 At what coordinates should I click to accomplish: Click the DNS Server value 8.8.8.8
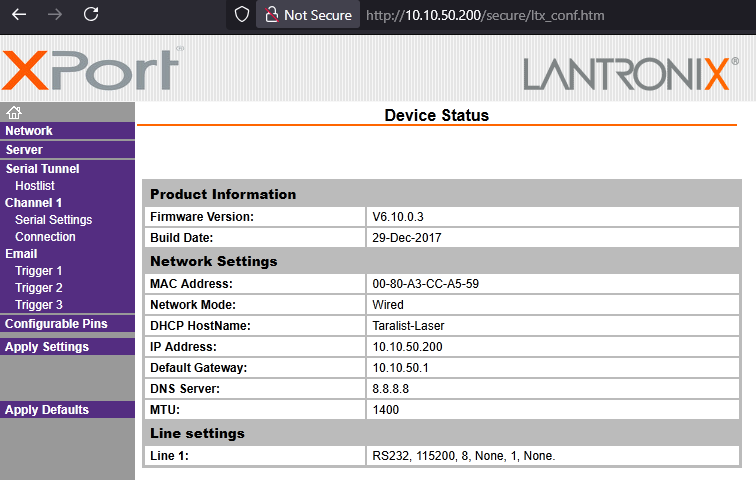[x=391, y=388]
